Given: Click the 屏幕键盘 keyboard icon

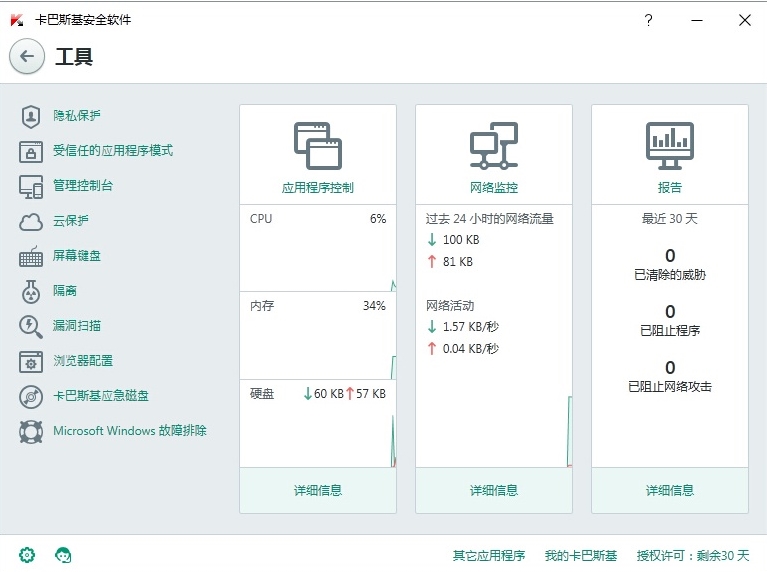Looking at the screenshot, I should click(31, 256).
